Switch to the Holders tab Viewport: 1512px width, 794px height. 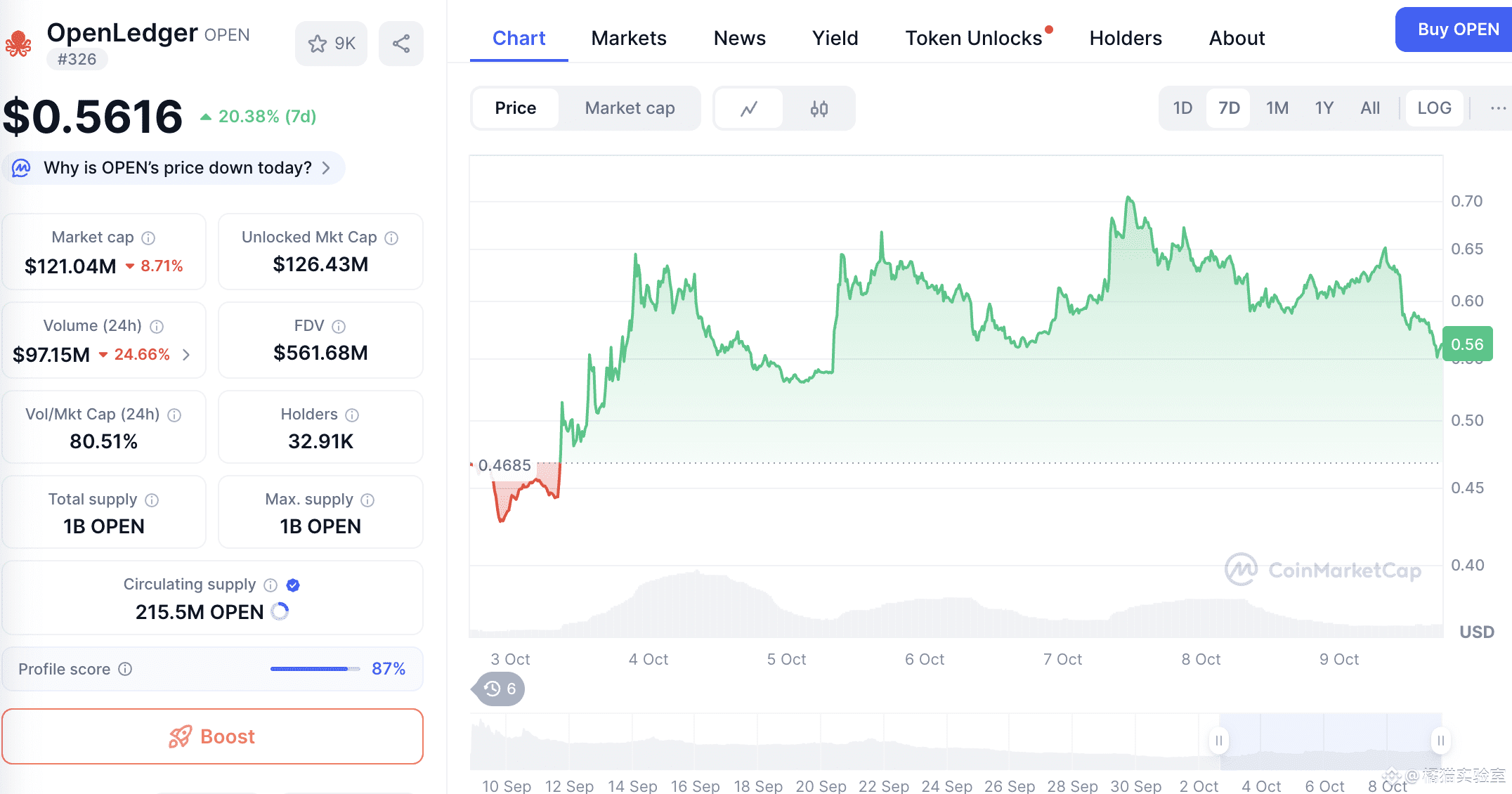coord(1125,38)
